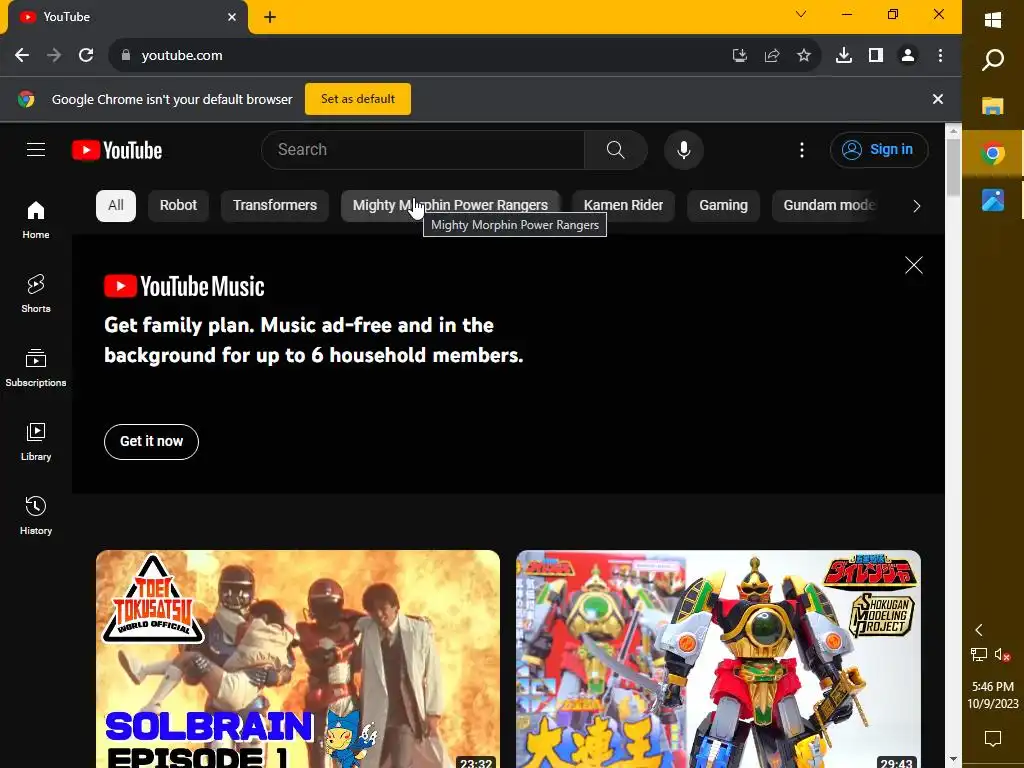Image resolution: width=1024 pixels, height=768 pixels.
Task: Open the Dairanger Shokugan Modeling Project thumbnail
Action: coord(718,659)
